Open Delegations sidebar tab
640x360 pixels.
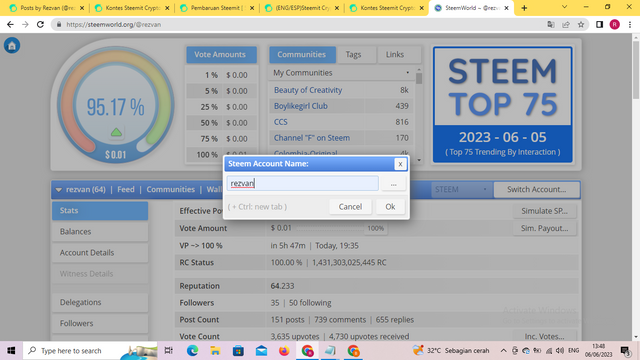tap(100, 302)
